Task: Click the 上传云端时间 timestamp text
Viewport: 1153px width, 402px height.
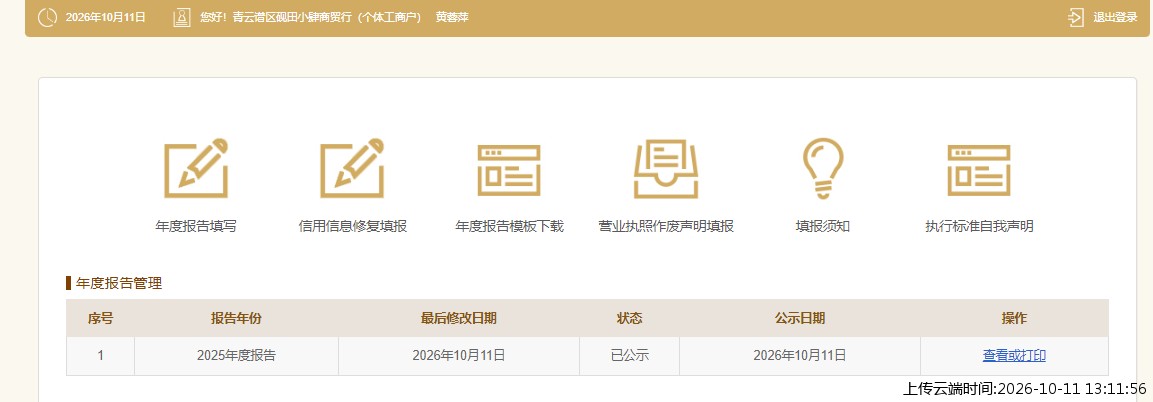Action: point(1024,388)
